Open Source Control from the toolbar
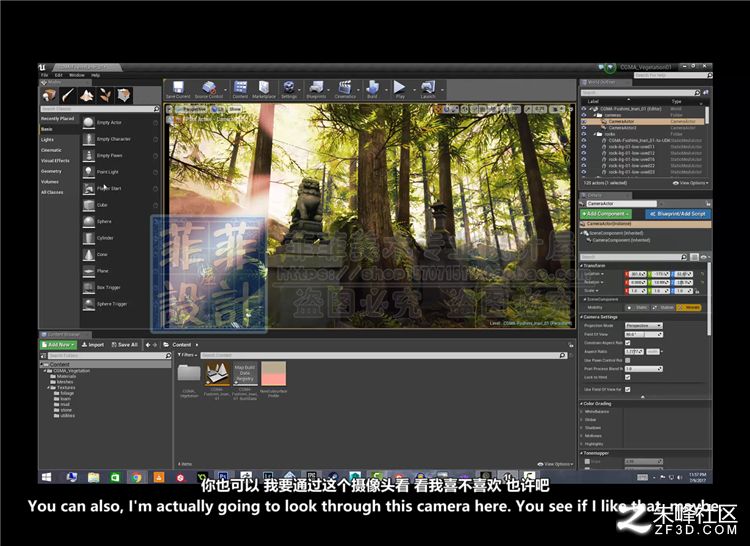Viewport: 750px width, 546px height. (x=209, y=89)
